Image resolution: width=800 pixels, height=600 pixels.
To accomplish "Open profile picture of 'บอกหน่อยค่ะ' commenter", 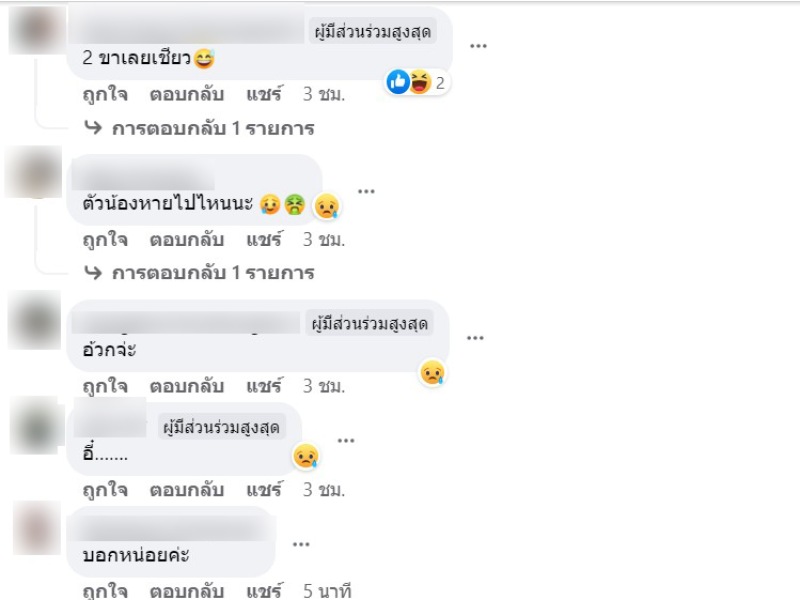I will 37,528.
